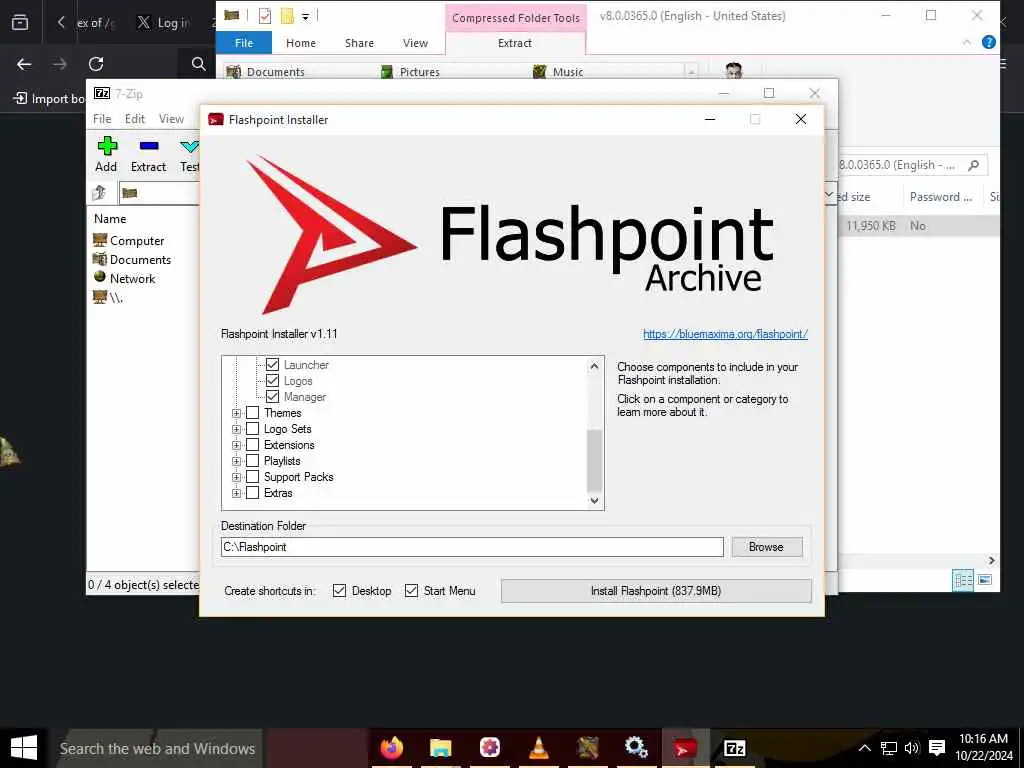Open the Explorer View tab
This screenshot has height=768, width=1024.
coord(415,43)
